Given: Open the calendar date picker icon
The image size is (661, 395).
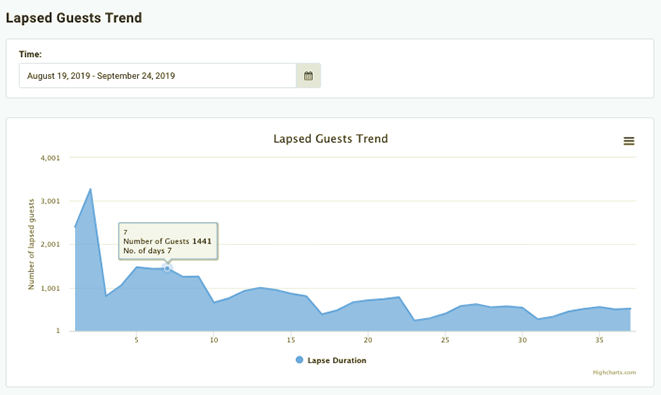Looking at the screenshot, I should [308, 76].
